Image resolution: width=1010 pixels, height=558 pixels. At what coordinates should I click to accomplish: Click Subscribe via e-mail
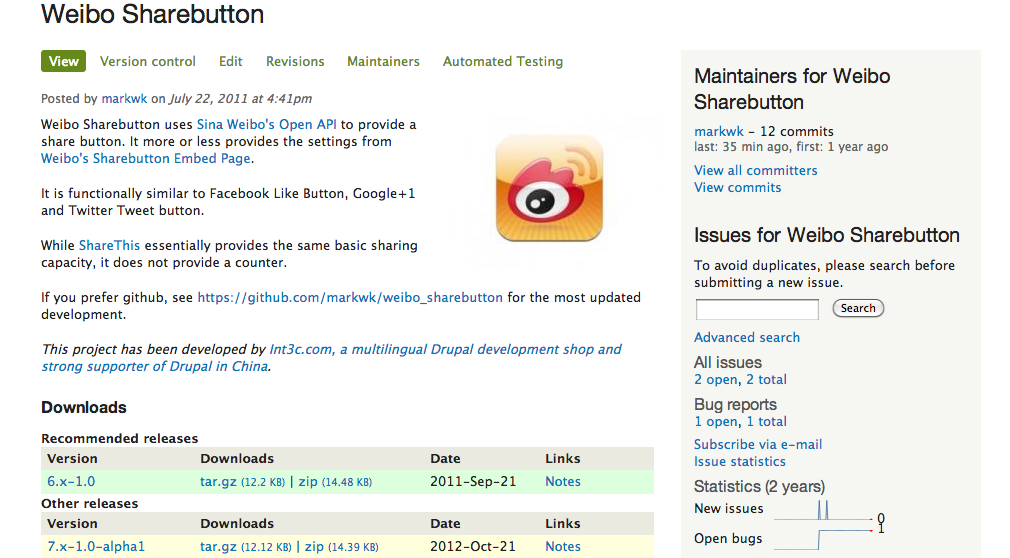[758, 445]
